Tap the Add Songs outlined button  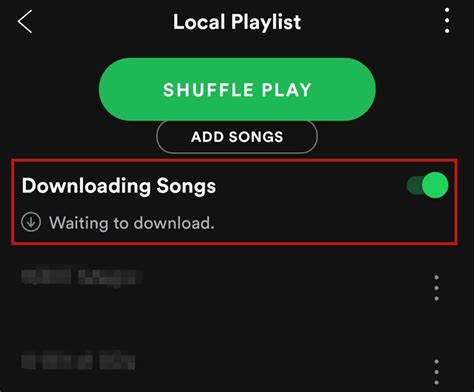[237, 137]
